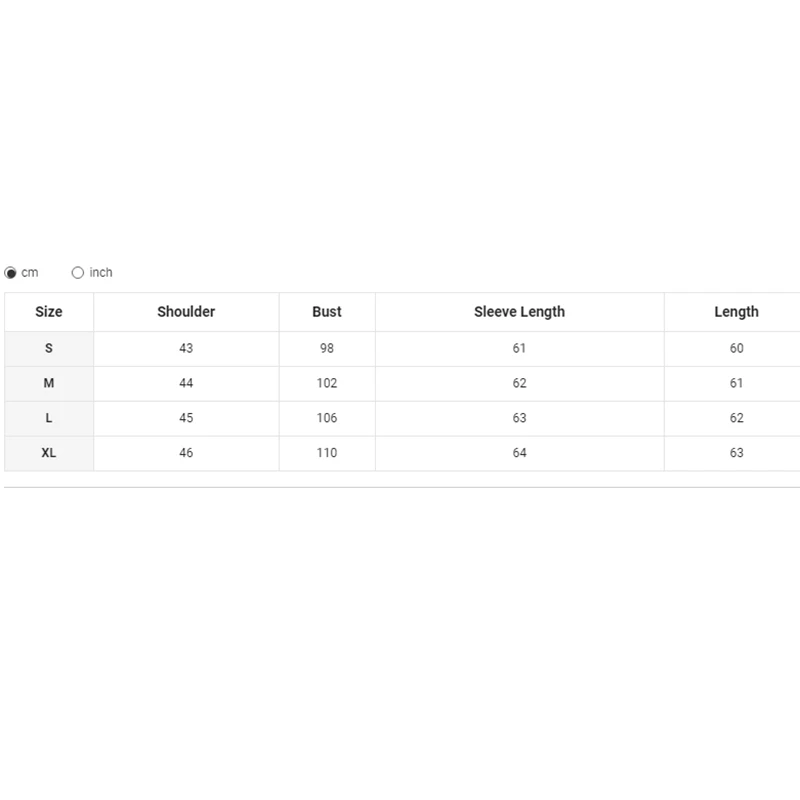Click the Sleeve Length column header
The width and height of the screenshot is (800, 800).
pyautogui.click(x=519, y=312)
